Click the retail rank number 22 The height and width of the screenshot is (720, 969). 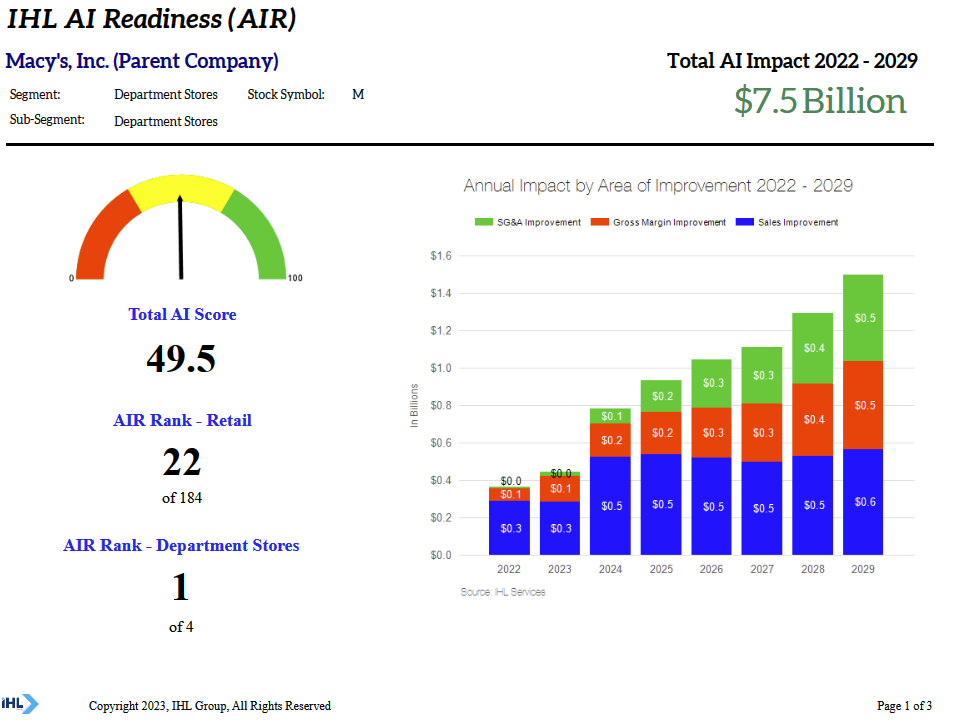182,462
